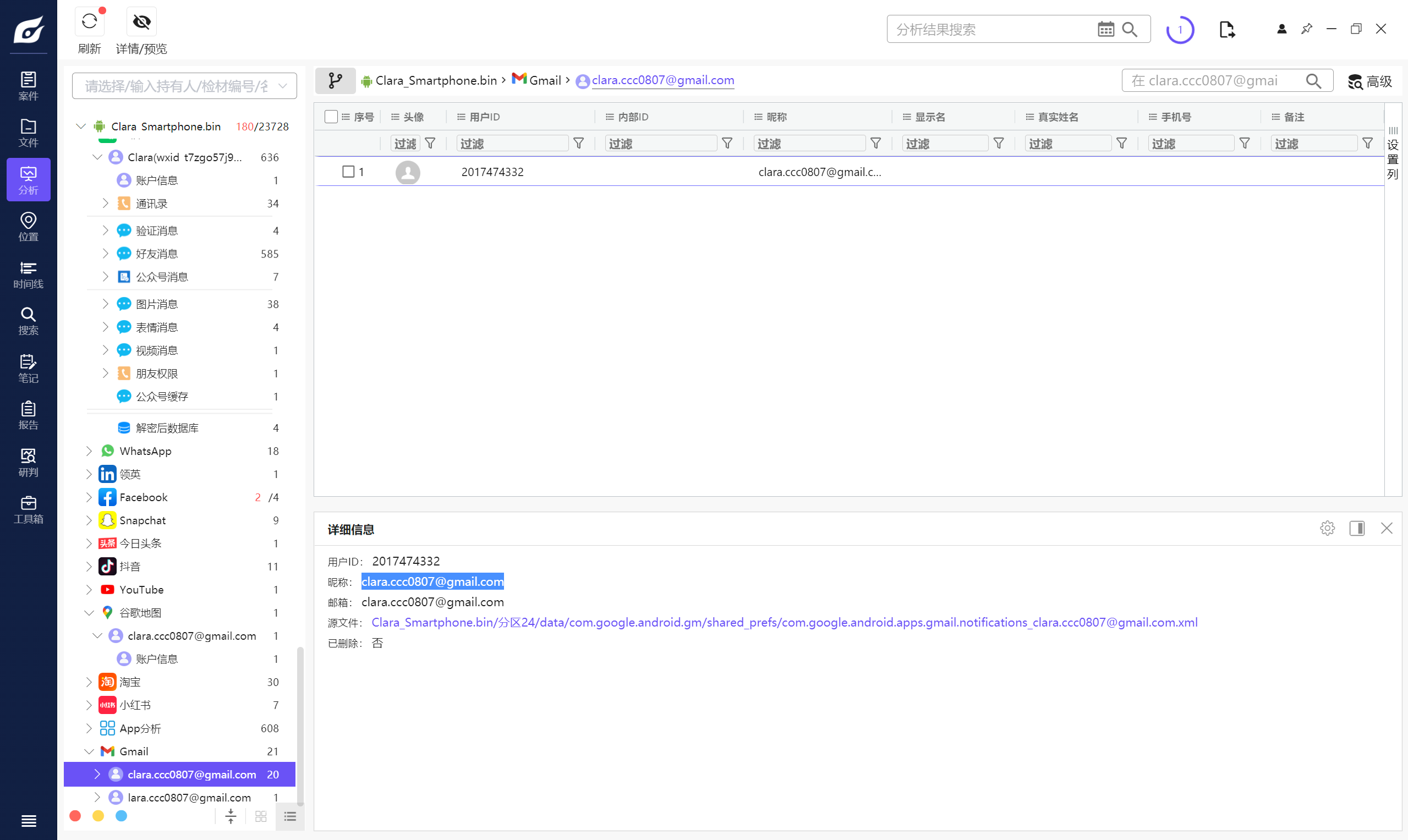
Task: Expand the WhatsApp tree node
Action: pyautogui.click(x=89, y=451)
